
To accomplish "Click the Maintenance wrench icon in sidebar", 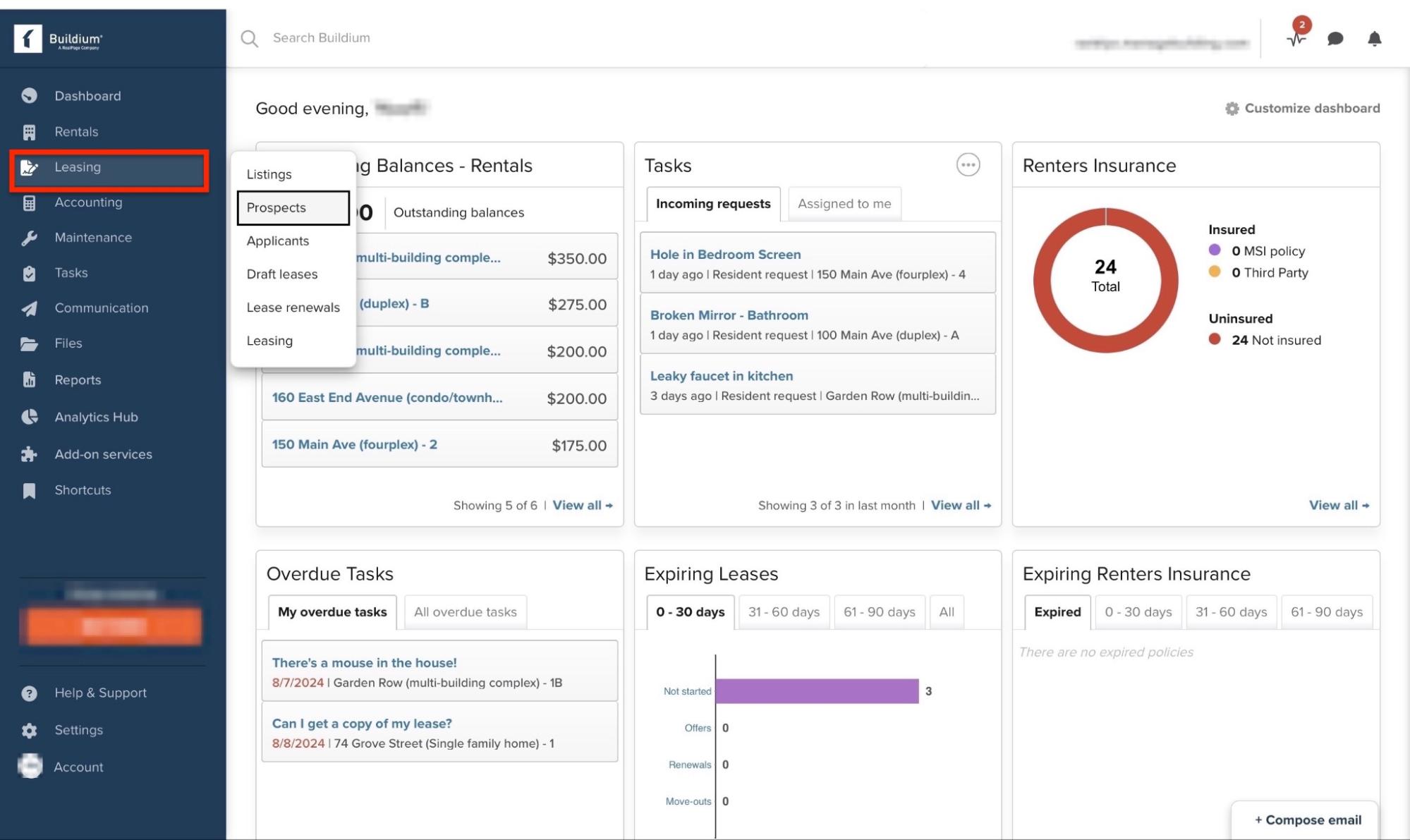I will [29, 238].
